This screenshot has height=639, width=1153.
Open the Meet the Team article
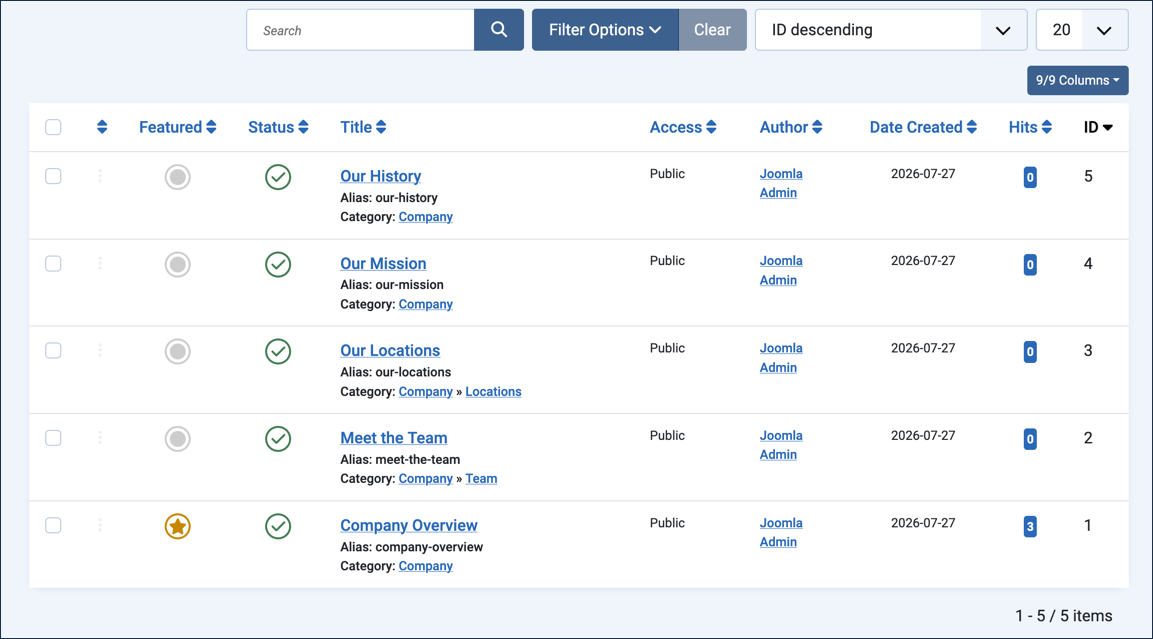click(x=393, y=438)
